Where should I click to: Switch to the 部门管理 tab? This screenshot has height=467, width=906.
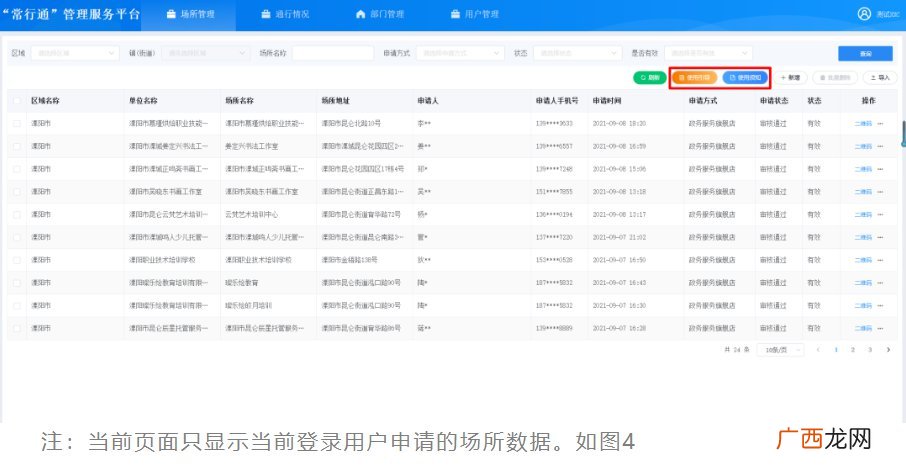click(x=380, y=14)
